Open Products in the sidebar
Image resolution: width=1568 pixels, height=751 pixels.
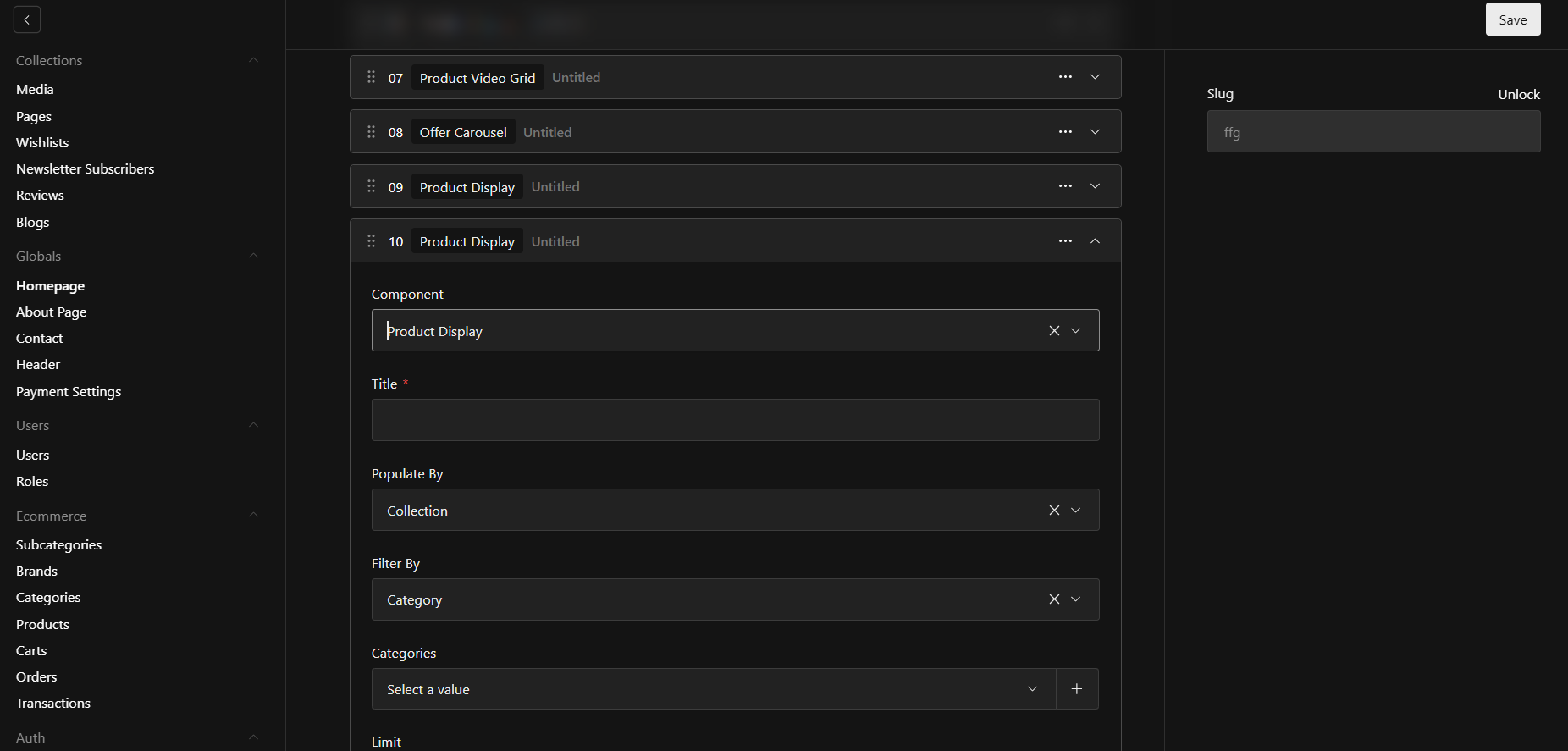[42, 624]
